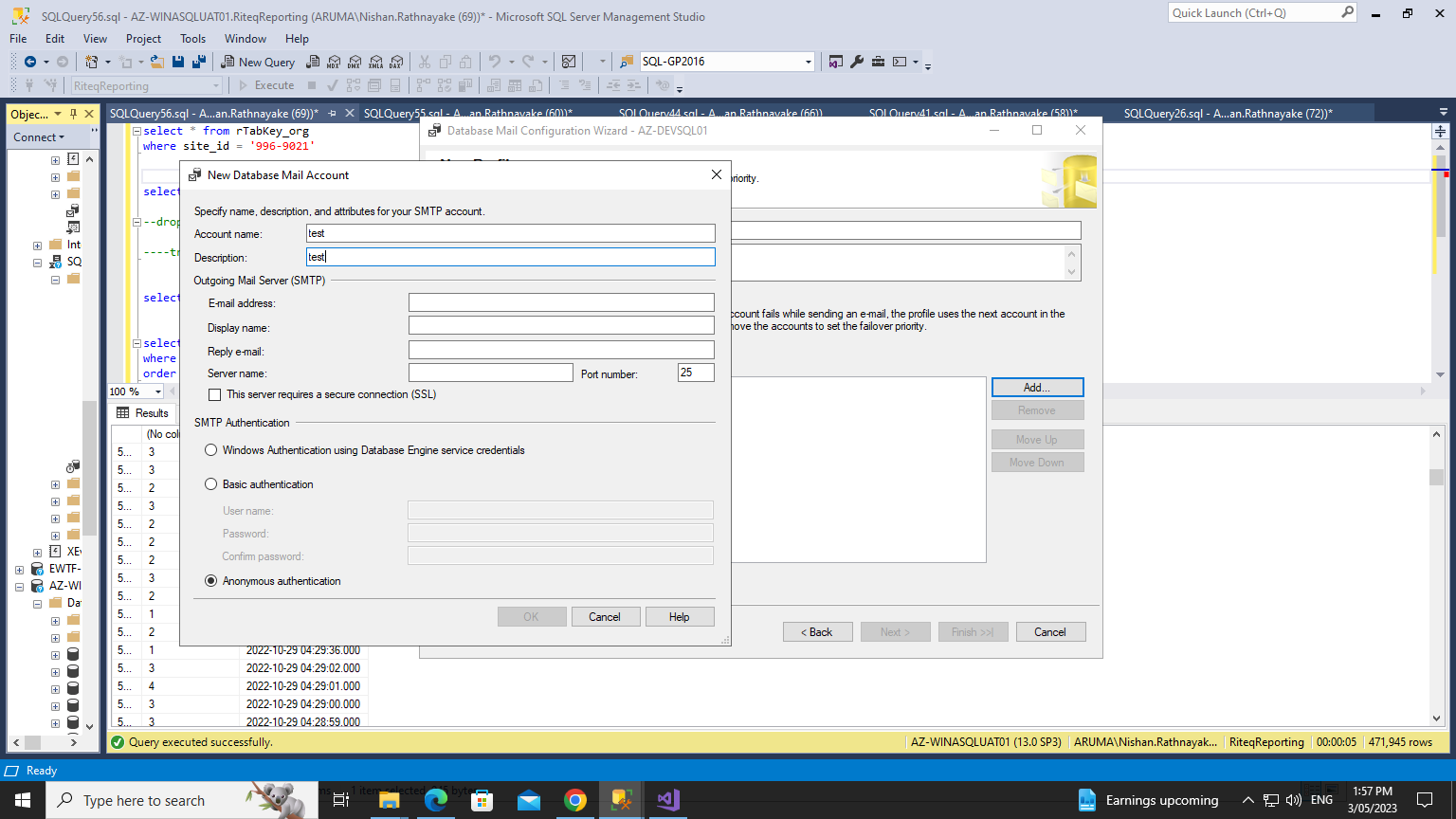Screen dimensions: 1456x819
Task: Expand the Int folder in Object Explorer
Action: coord(37,246)
